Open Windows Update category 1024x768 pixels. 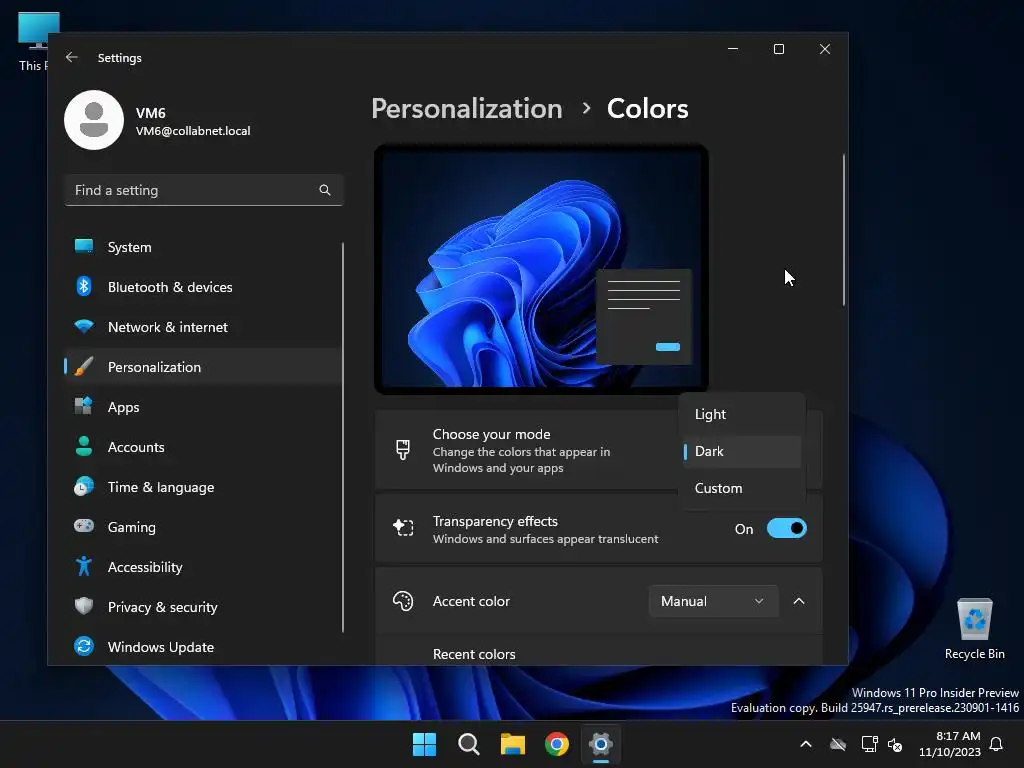pos(202,647)
